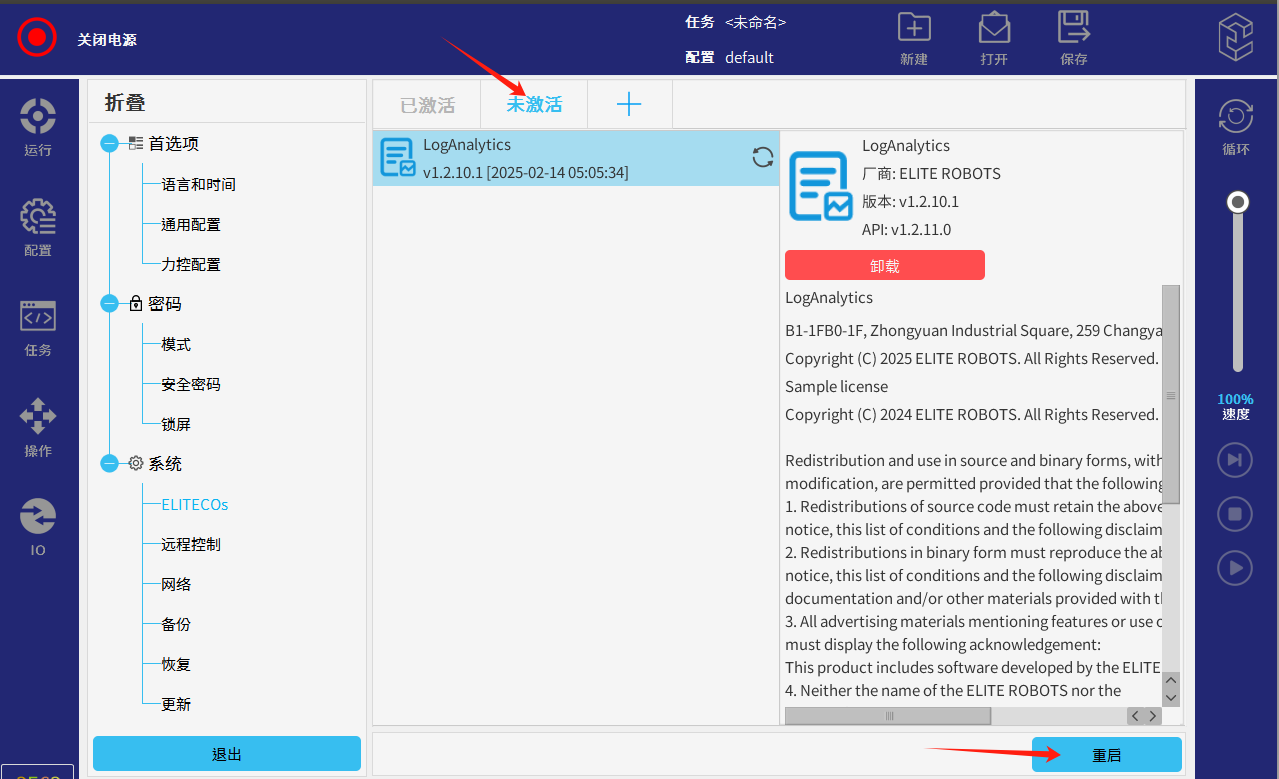Viewport: 1279px width, 779px height.
Task: Collapse the Password (密码) tree node
Action: [x=110, y=304]
